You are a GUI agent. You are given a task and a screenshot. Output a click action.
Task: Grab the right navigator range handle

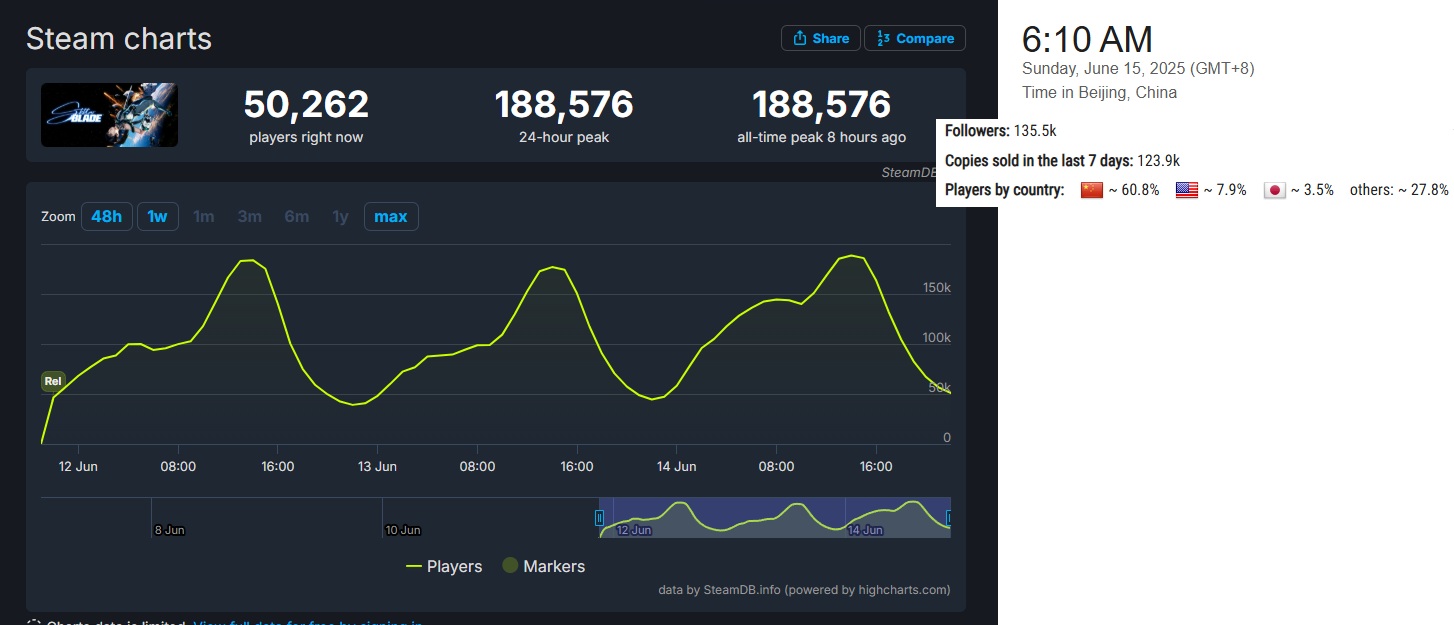949,517
